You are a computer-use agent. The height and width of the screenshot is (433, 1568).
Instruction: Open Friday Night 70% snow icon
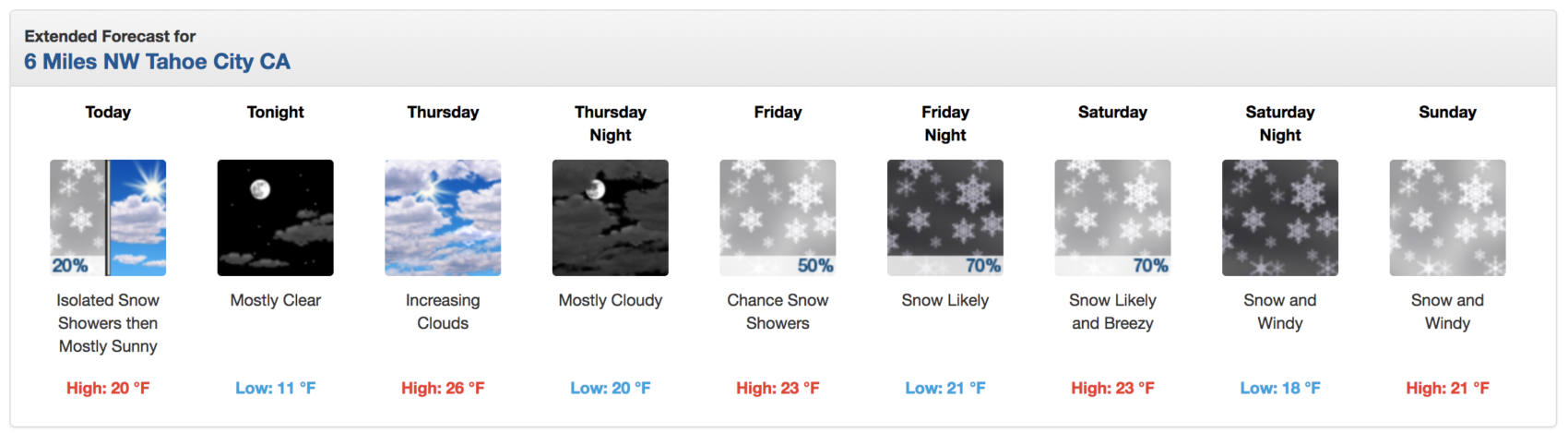(945, 218)
